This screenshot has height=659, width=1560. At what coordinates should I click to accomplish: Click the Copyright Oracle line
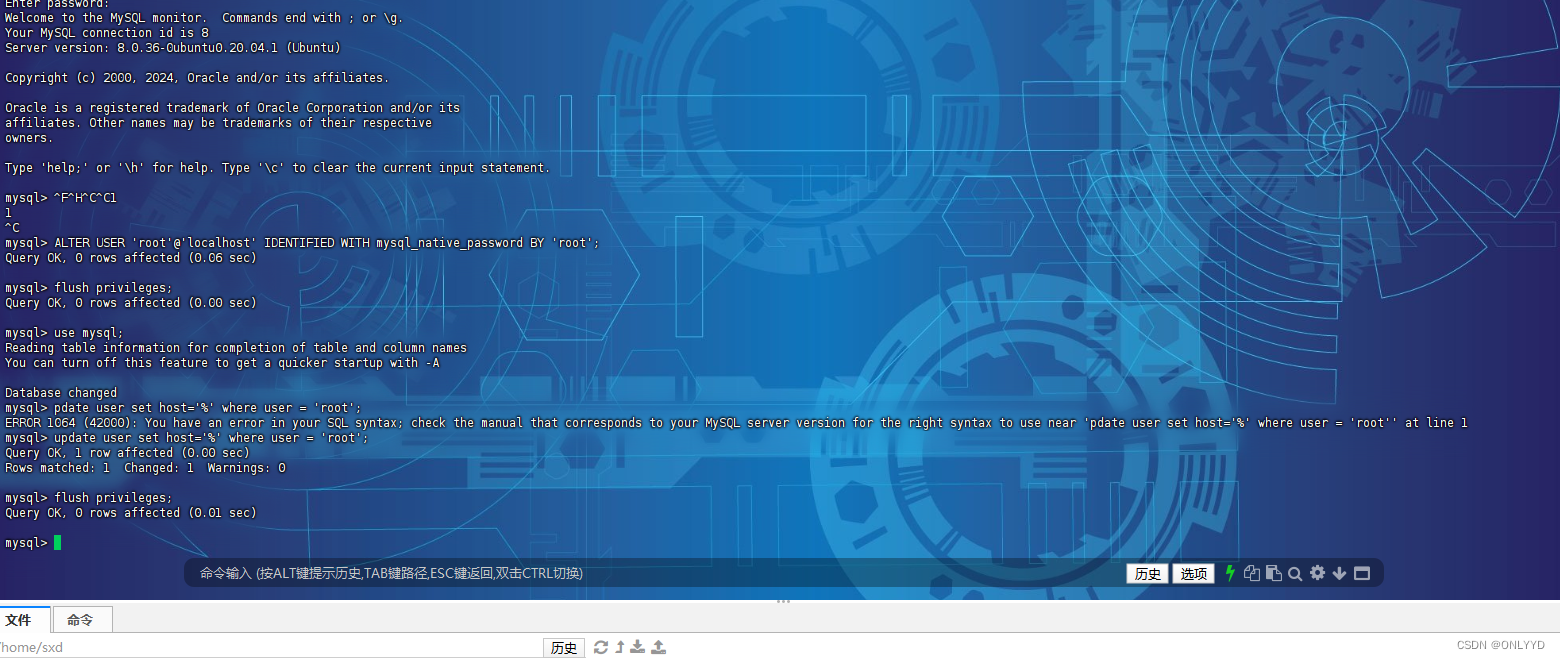coord(197,77)
